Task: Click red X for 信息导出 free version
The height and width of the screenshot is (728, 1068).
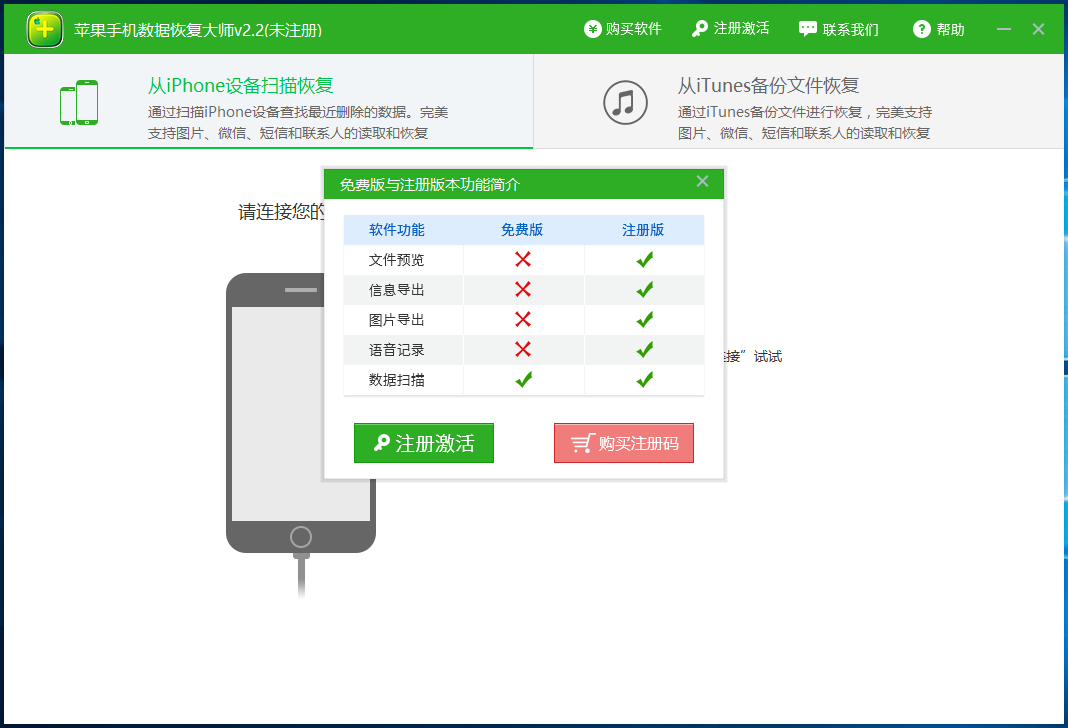Action: [523, 289]
